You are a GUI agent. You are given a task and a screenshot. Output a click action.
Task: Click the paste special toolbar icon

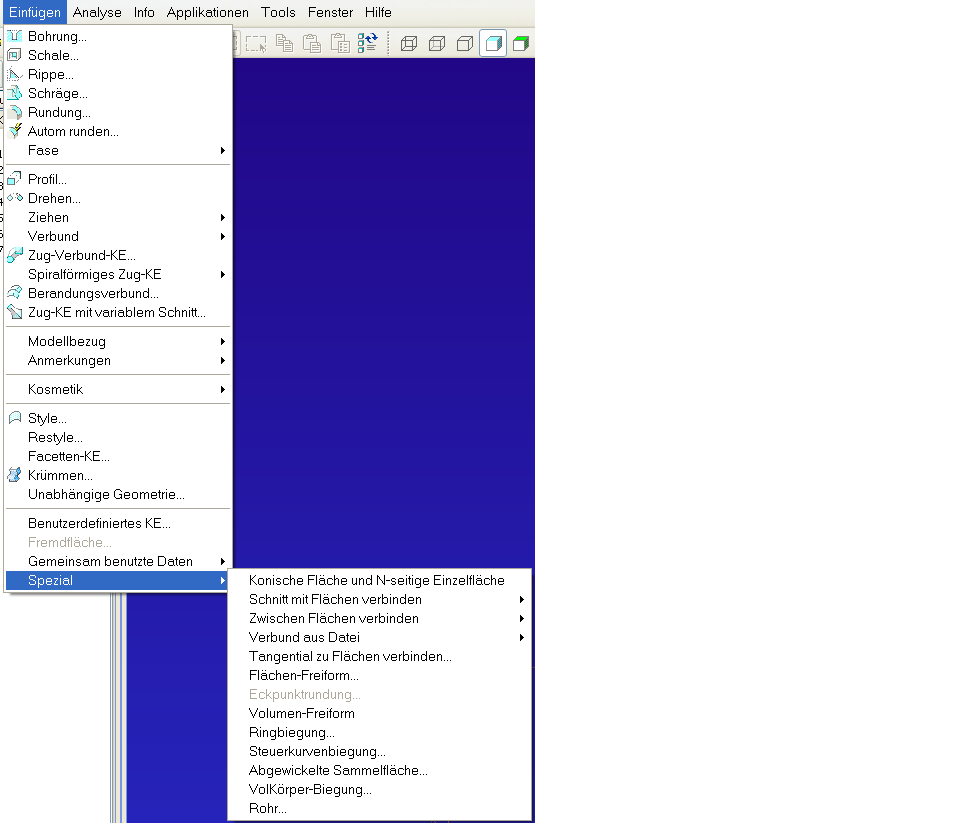coord(340,43)
